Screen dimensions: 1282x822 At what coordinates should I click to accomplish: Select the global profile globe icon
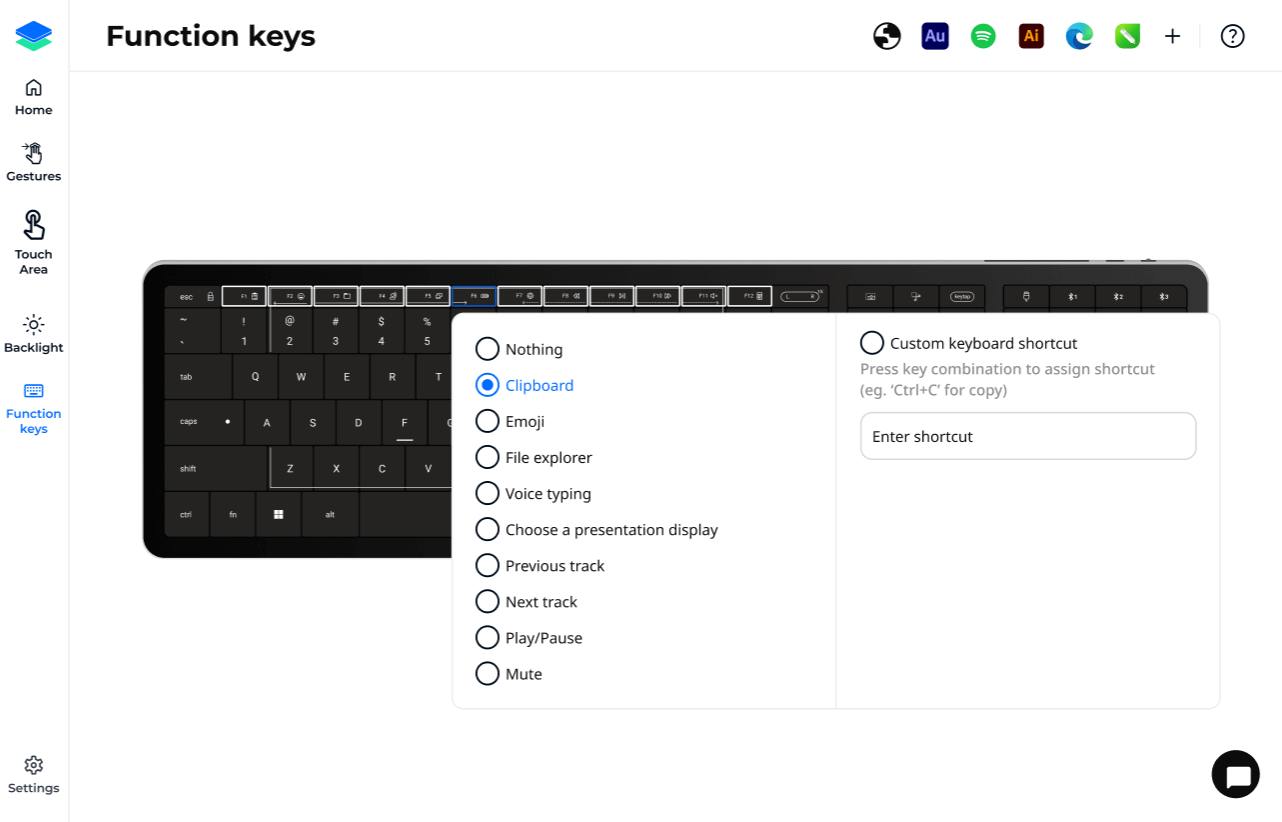click(x=887, y=36)
